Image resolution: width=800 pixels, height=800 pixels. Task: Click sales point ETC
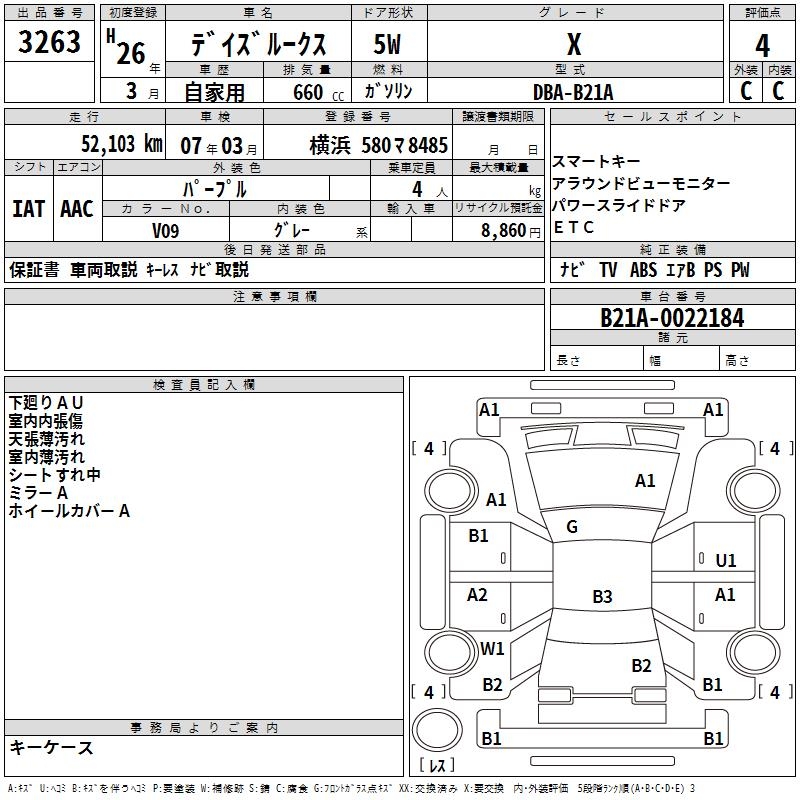(573, 227)
